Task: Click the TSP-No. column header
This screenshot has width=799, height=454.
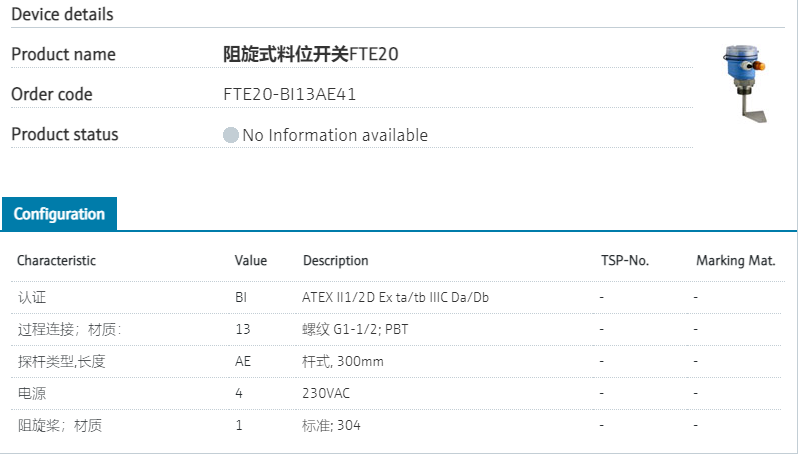Action: [x=625, y=261]
